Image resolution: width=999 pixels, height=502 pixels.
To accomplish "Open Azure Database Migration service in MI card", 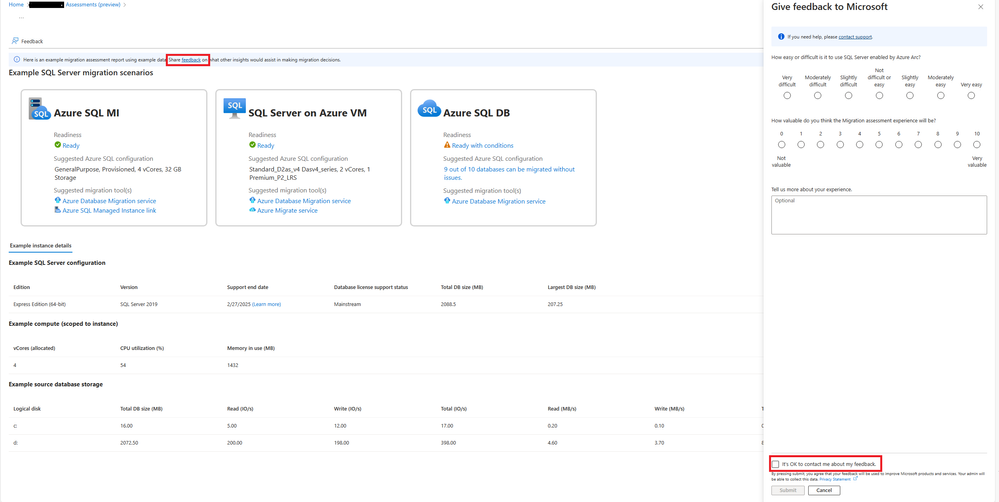I will (x=109, y=201).
